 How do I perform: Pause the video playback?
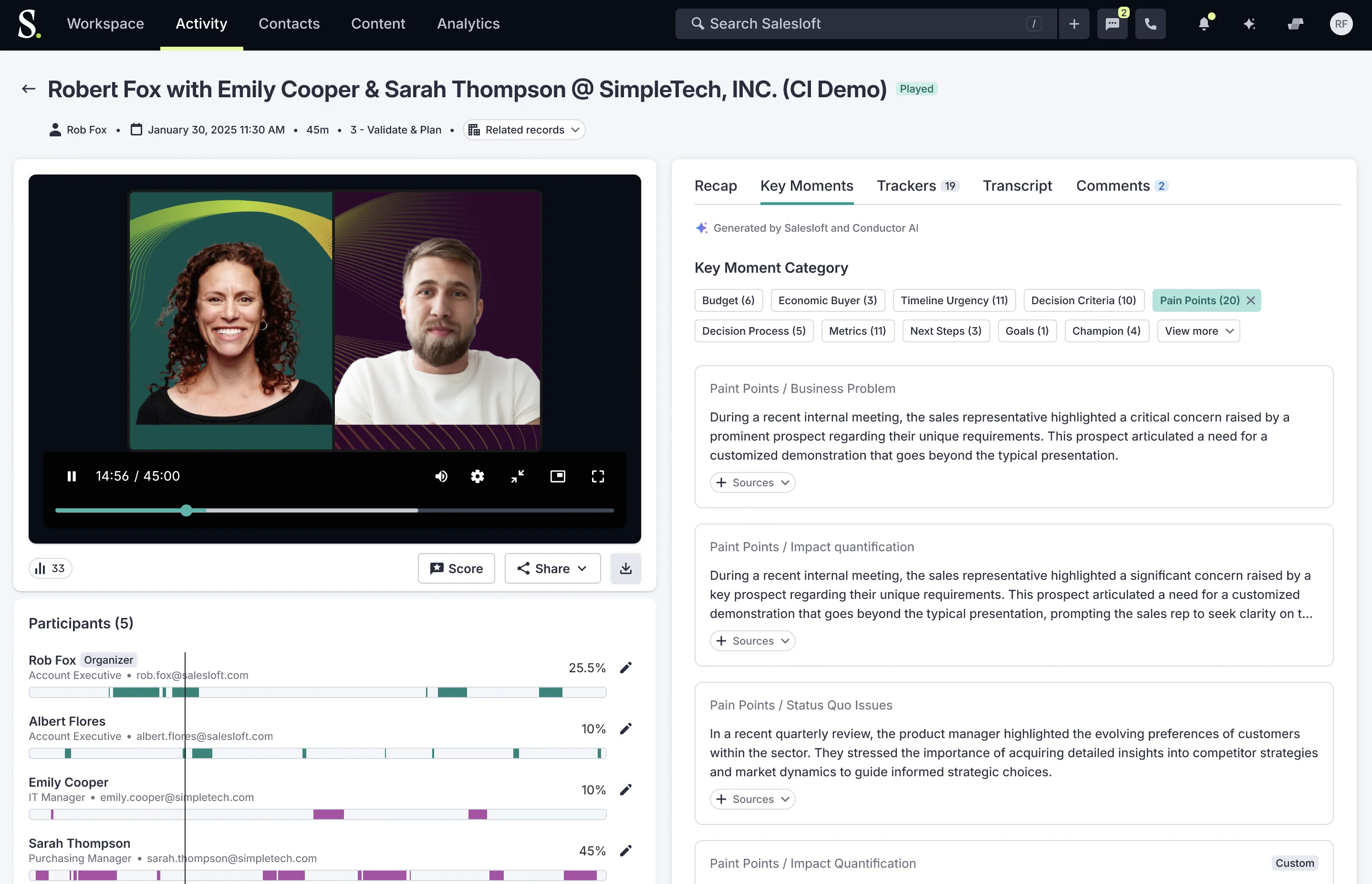point(72,476)
